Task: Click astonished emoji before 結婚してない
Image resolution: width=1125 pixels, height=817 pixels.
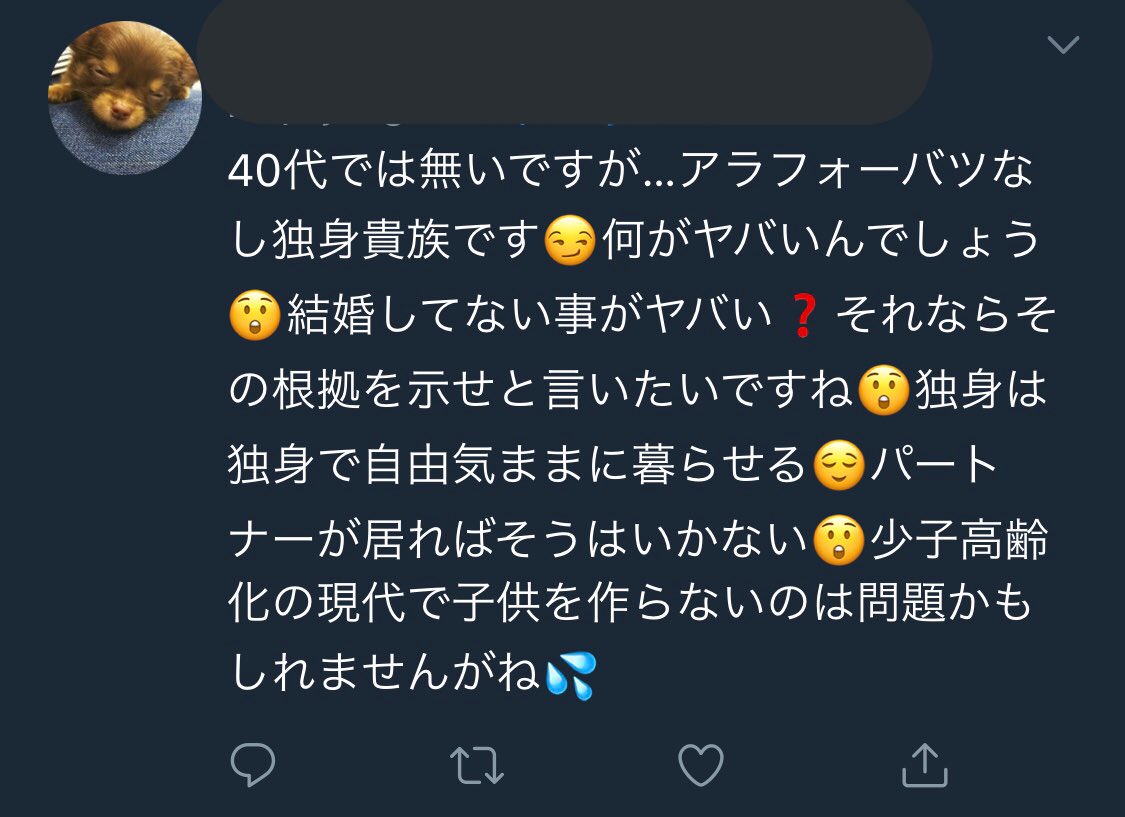Action: [x=255, y=316]
